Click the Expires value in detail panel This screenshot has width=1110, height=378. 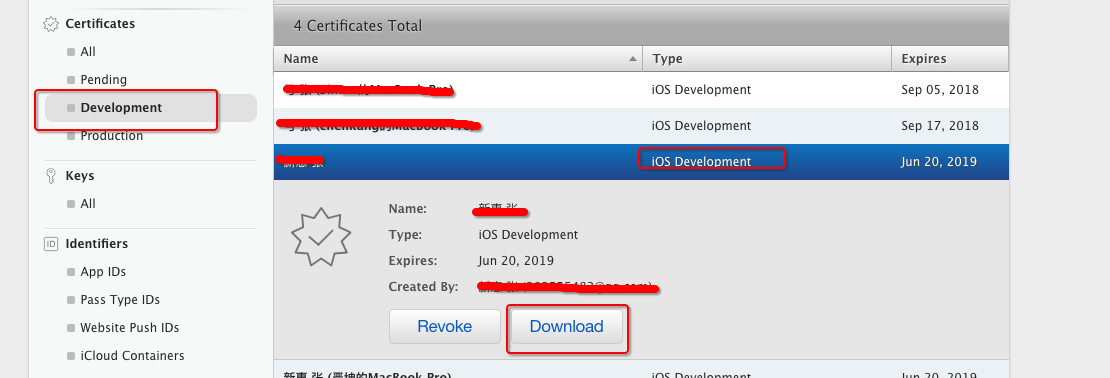click(x=516, y=260)
